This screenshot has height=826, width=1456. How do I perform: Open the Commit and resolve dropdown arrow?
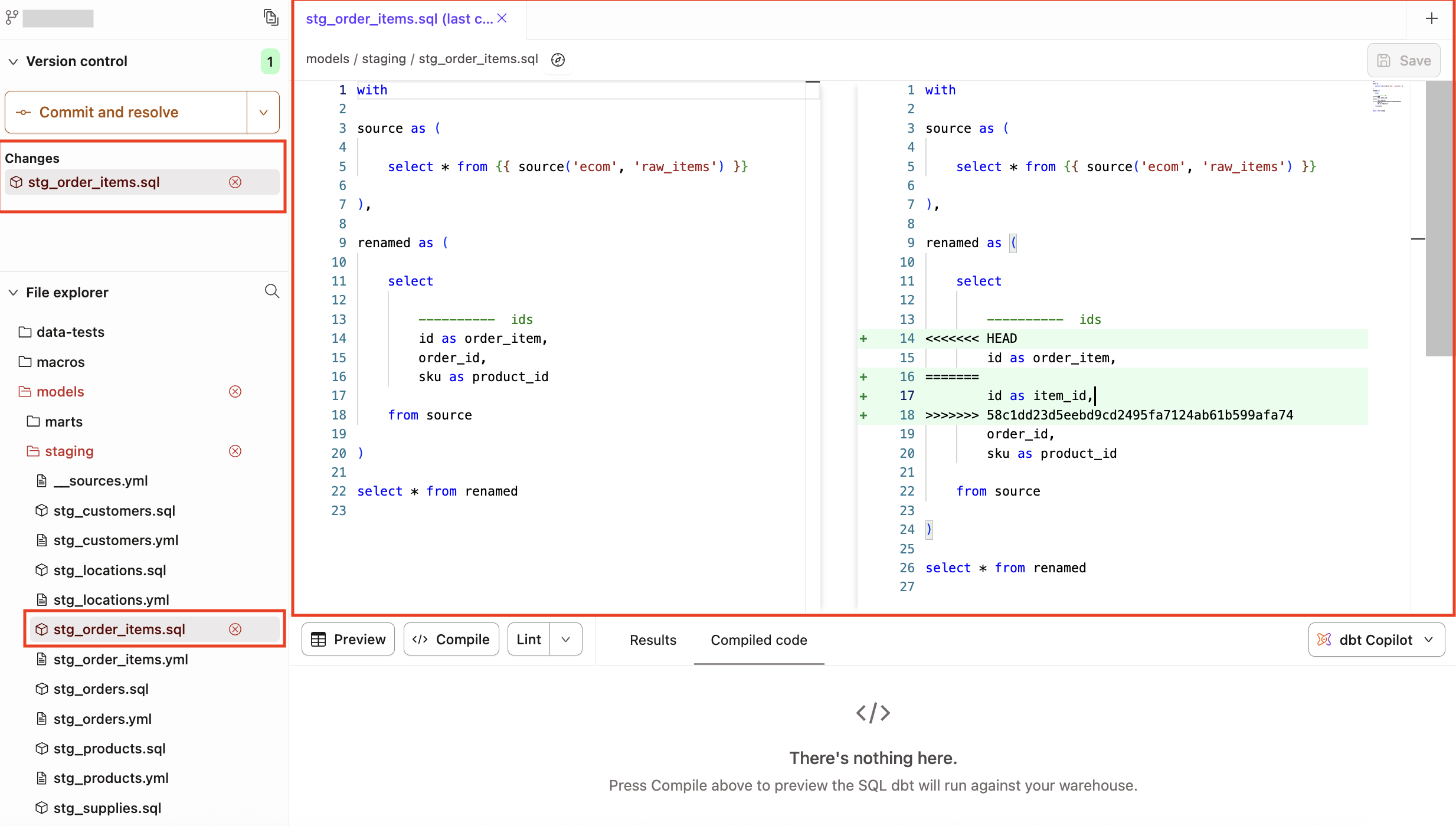[x=263, y=112]
